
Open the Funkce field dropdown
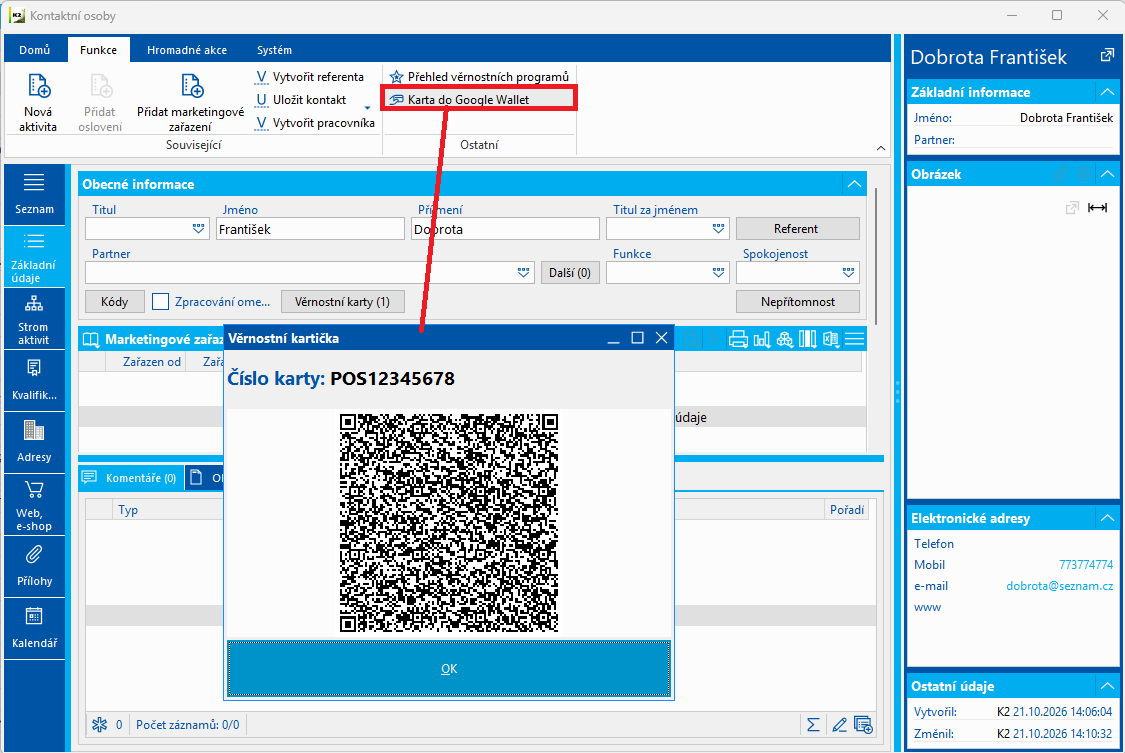click(x=718, y=273)
